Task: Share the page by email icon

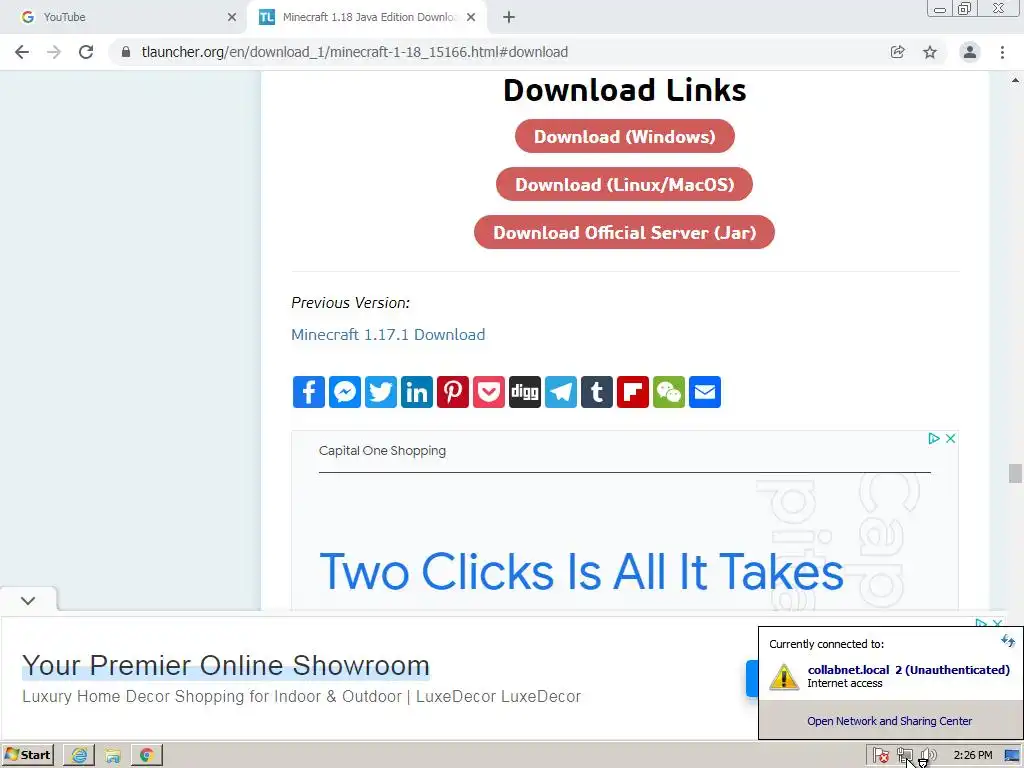Action: pos(705,392)
